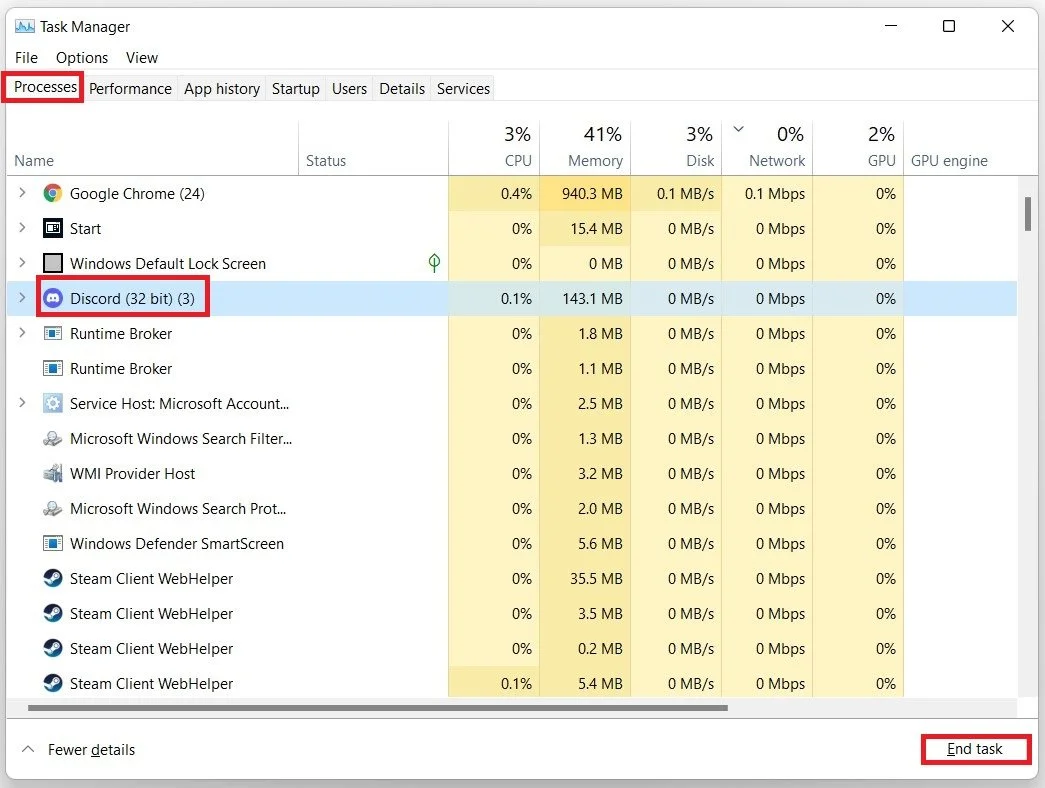Click the vertical scrollbar thumb
Viewport: 1045px width, 788px height.
1028,214
